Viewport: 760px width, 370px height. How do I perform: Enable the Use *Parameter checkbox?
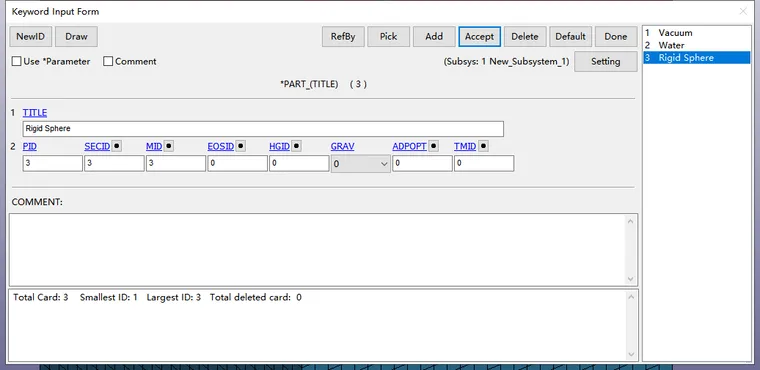[16, 62]
